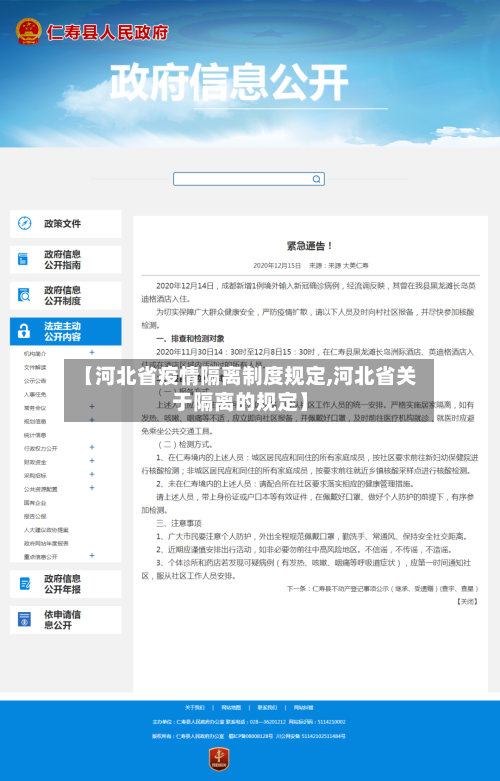Open the 人事任免 sidebar entry

[x=35, y=394]
